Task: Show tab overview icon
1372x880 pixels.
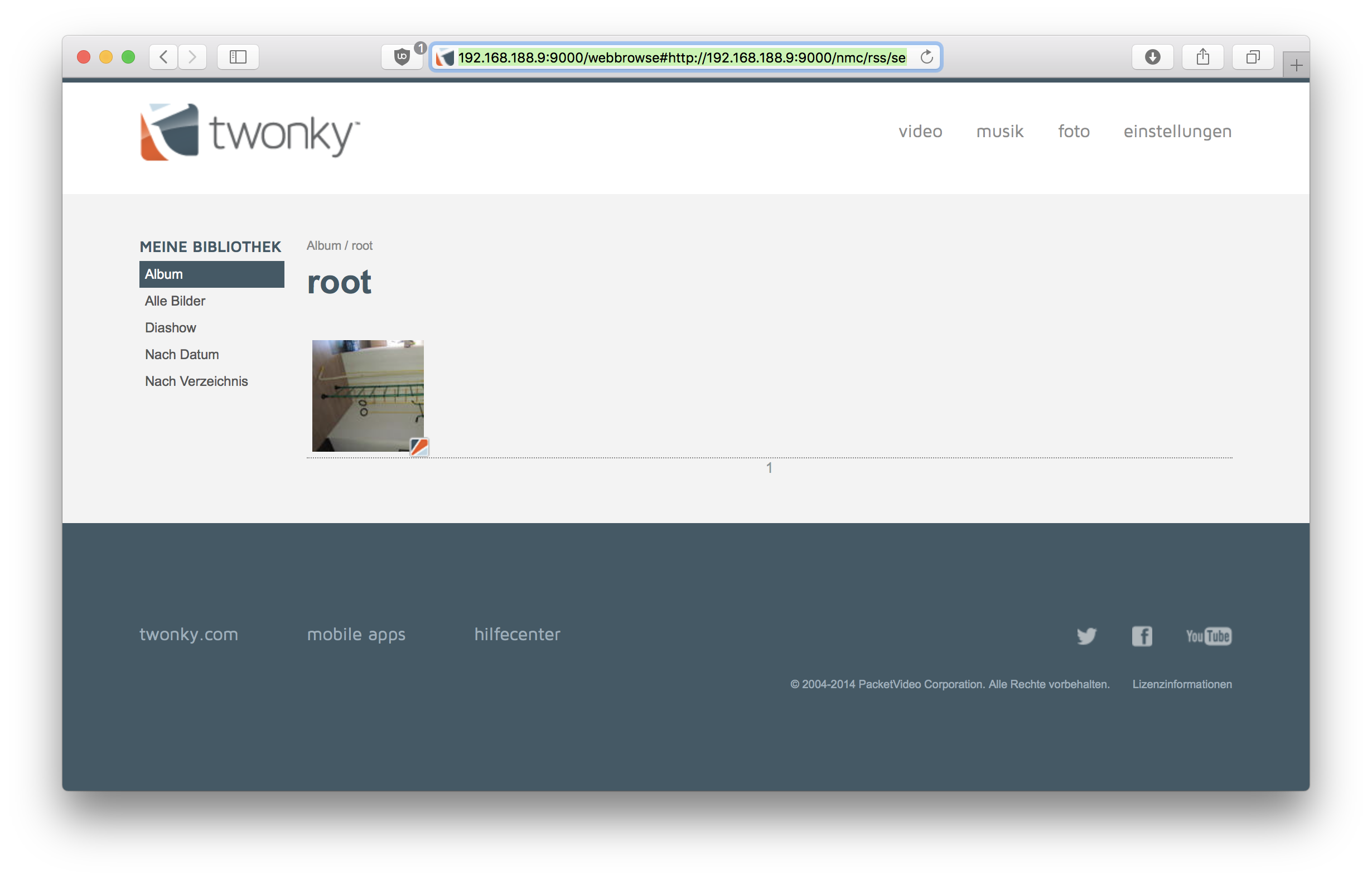Action: 1253,57
